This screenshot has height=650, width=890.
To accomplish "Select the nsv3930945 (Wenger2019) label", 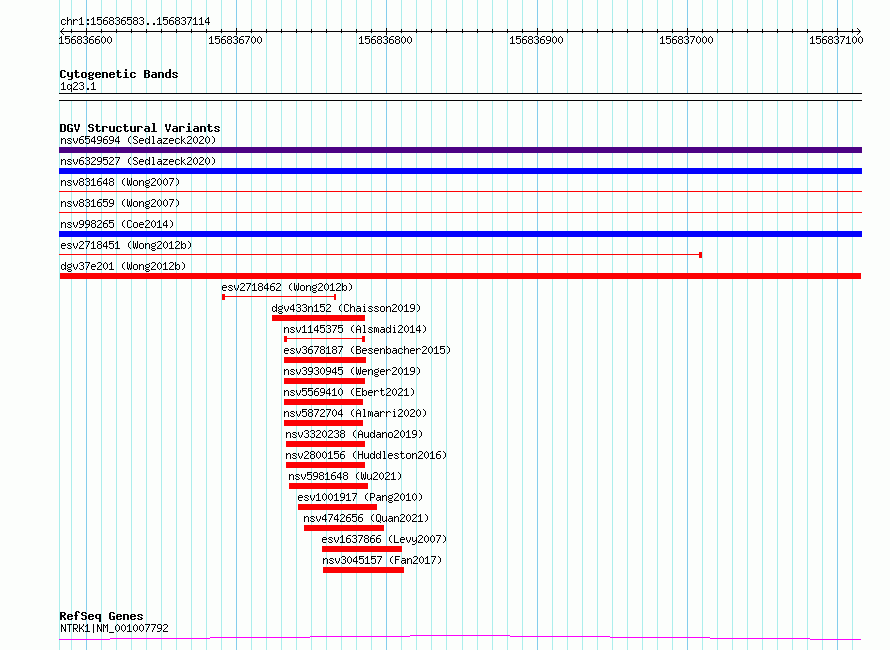I will 352,371.
